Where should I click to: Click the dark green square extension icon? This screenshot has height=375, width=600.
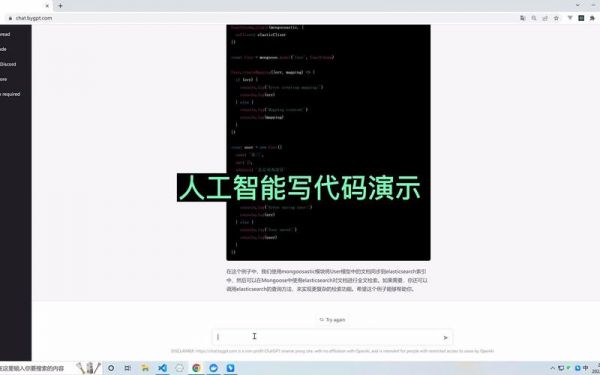(x=581, y=18)
